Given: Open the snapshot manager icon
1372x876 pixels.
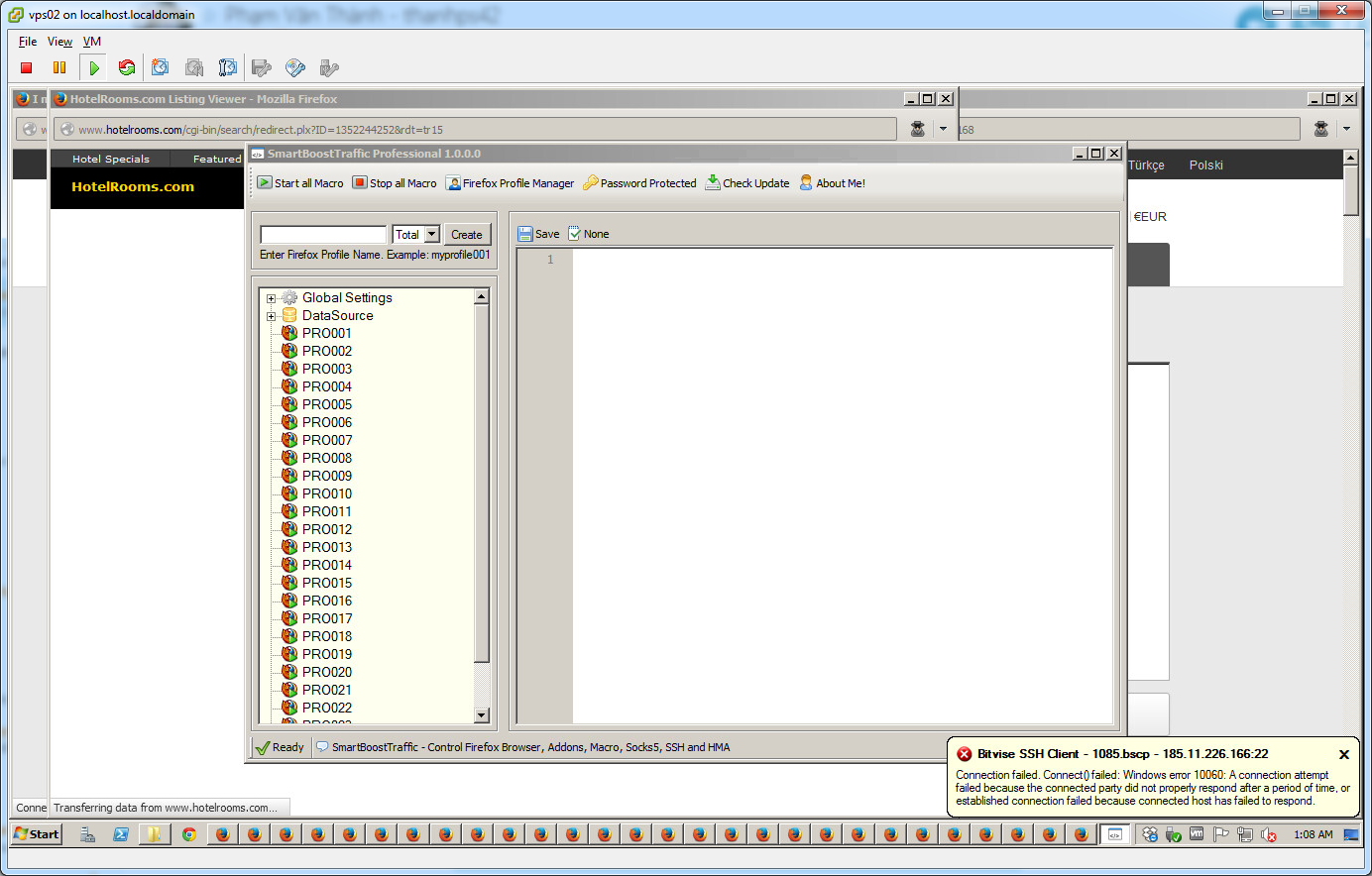Looking at the screenshot, I should [228, 68].
